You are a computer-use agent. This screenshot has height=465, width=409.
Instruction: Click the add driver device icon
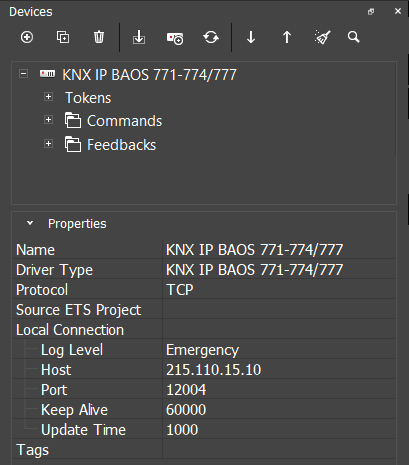(175, 38)
